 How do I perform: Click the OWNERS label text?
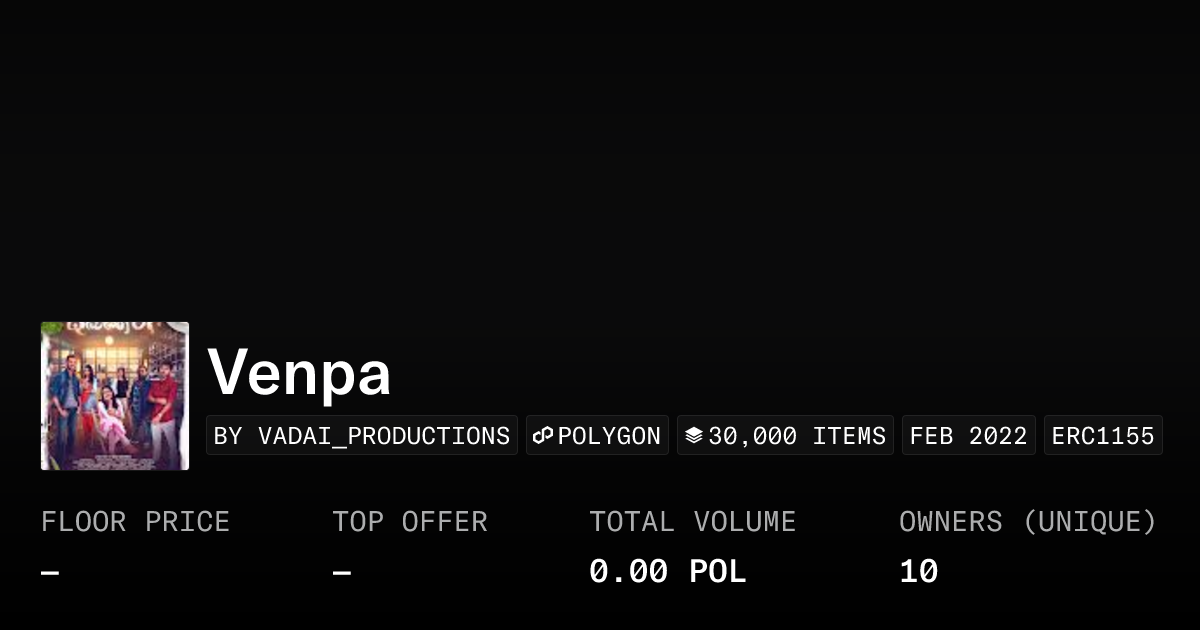(950, 522)
